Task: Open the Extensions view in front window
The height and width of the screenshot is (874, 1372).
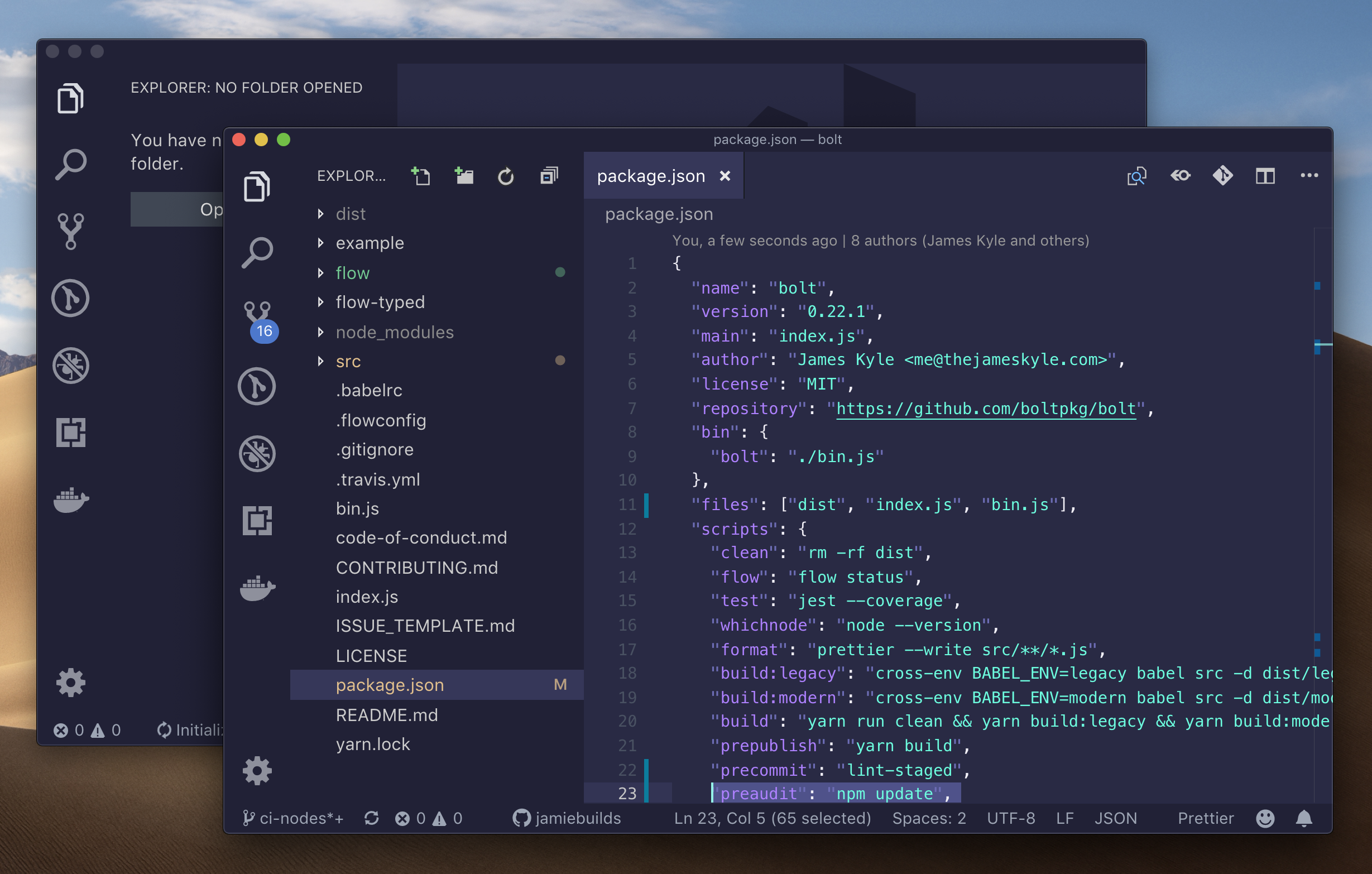Action: click(x=257, y=521)
